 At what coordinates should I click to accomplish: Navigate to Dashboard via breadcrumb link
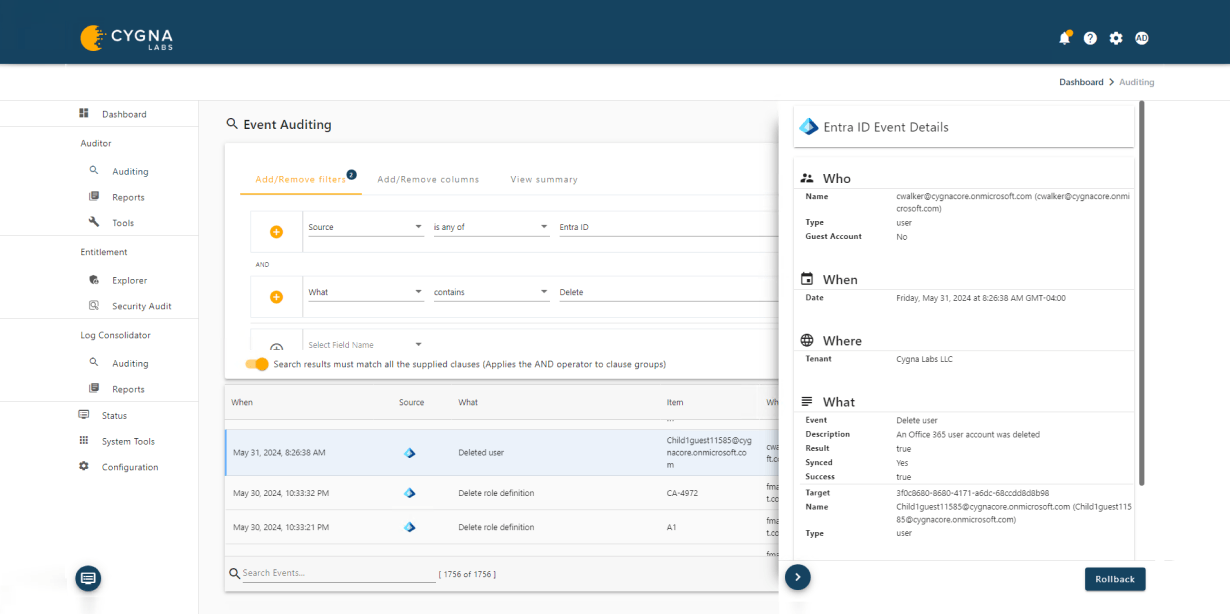tap(1081, 81)
